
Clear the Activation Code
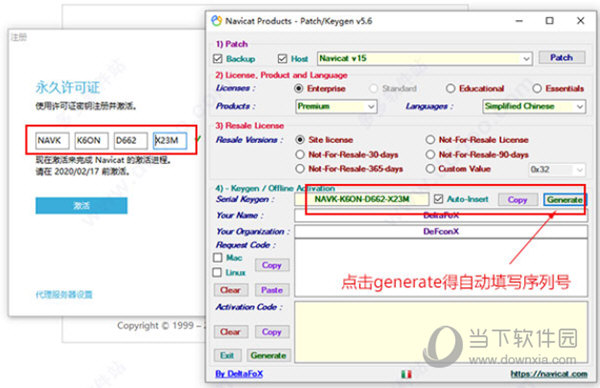(230, 332)
